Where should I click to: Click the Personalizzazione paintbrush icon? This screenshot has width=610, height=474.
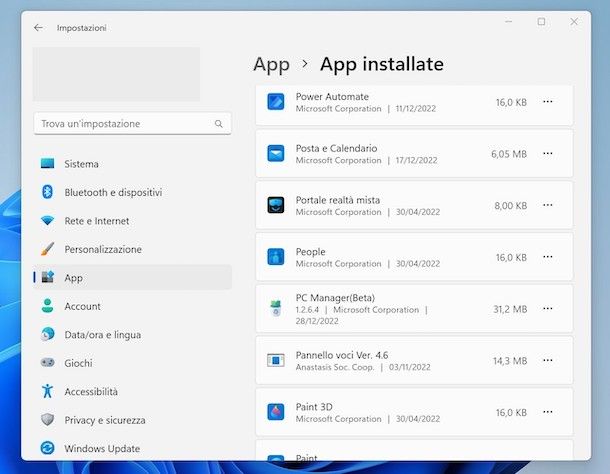(x=47, y=249)
